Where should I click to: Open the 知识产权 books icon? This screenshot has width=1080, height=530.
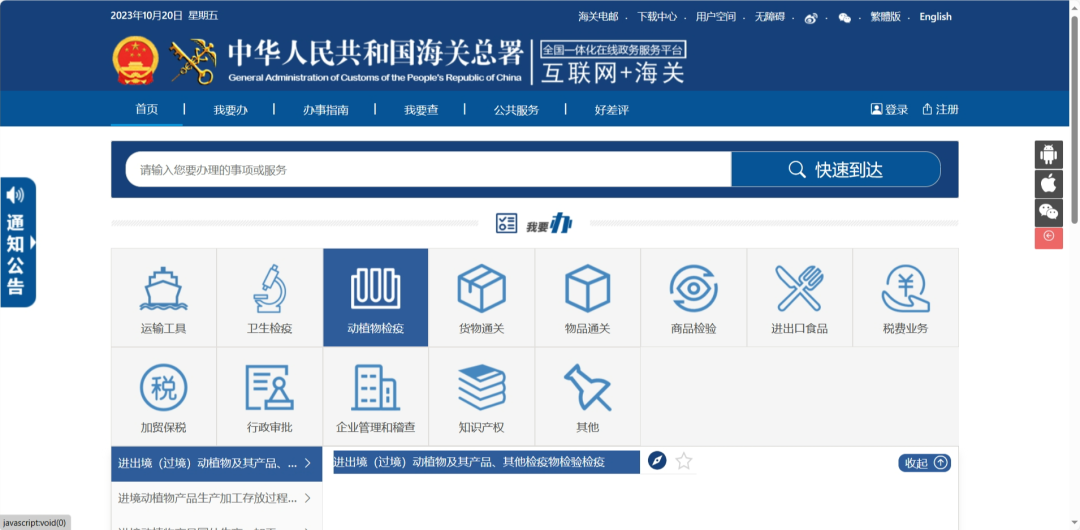pos(481,397)
